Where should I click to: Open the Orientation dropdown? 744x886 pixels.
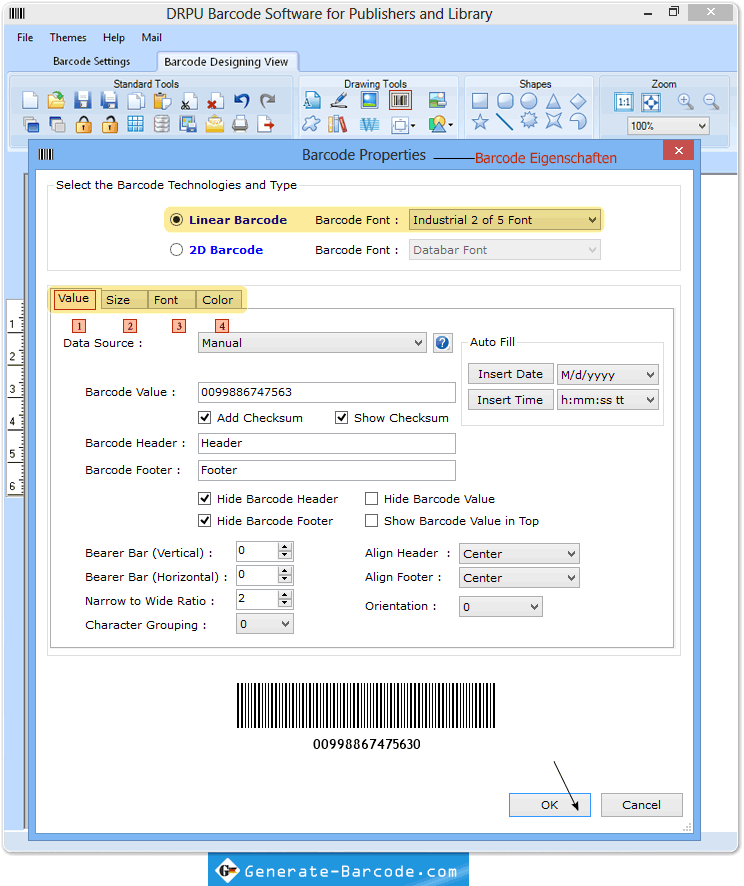[501, 607]
